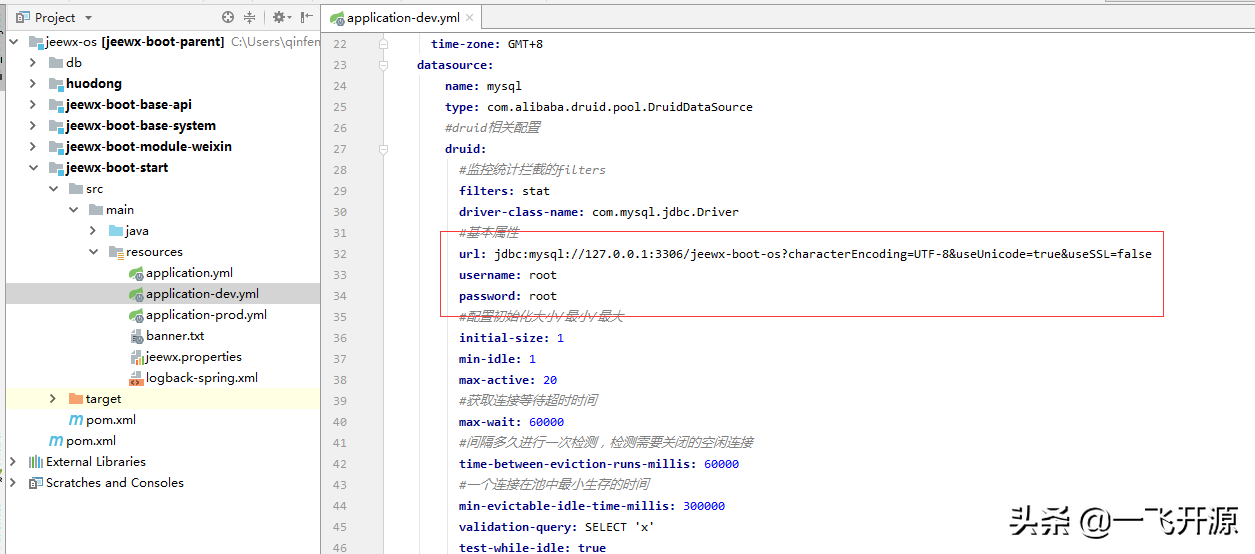Close the application-dev.yml editor tab

point(468,18)
